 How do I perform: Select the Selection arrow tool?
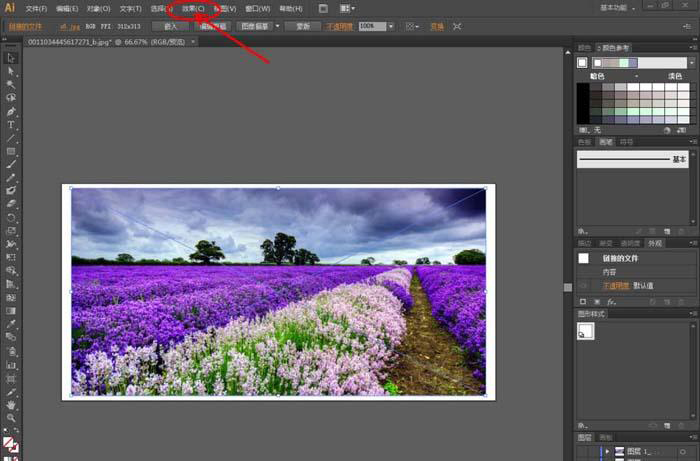(11, 58)
